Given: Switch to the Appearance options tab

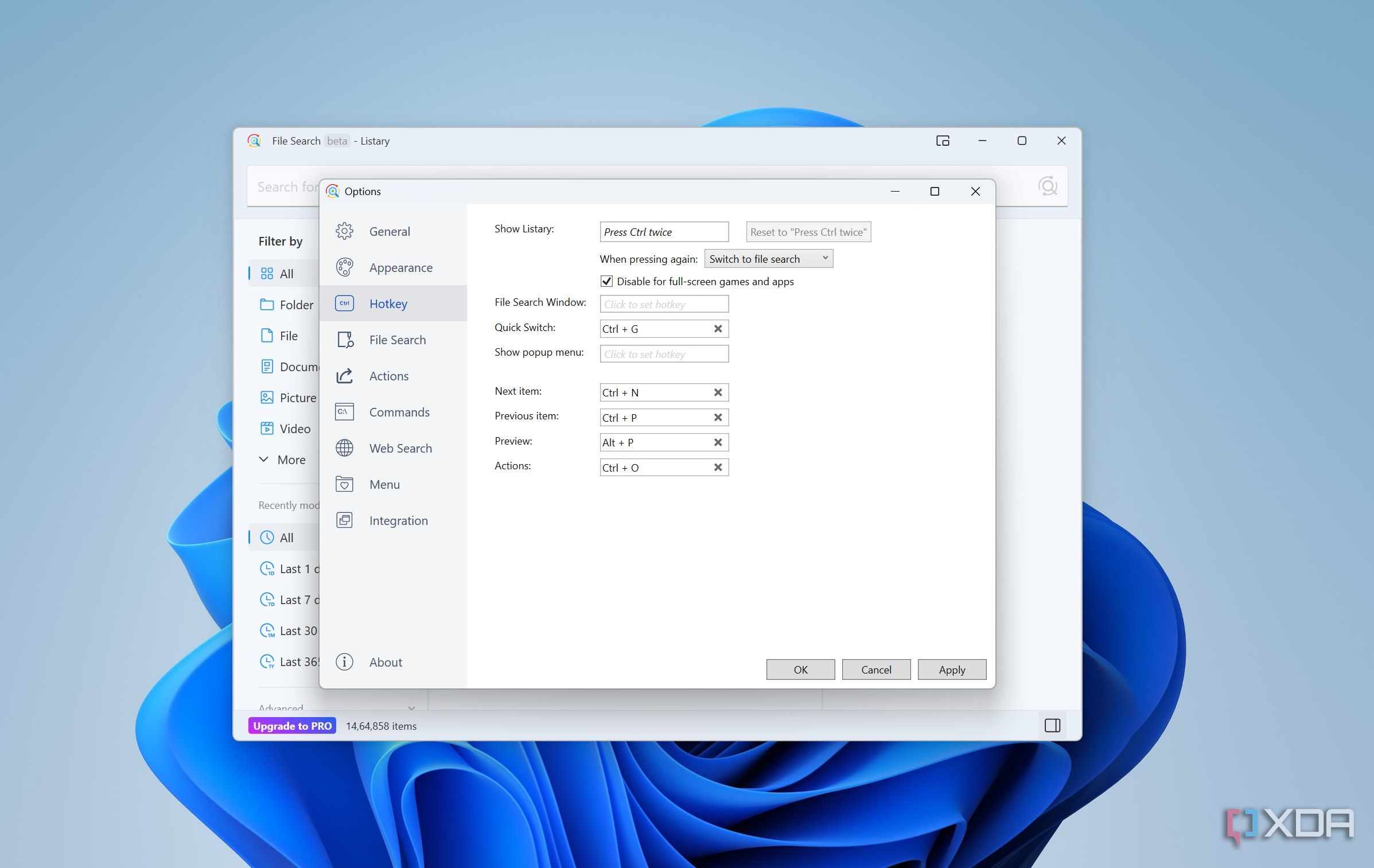Looking at the screenshot, I should pos(393,267).
